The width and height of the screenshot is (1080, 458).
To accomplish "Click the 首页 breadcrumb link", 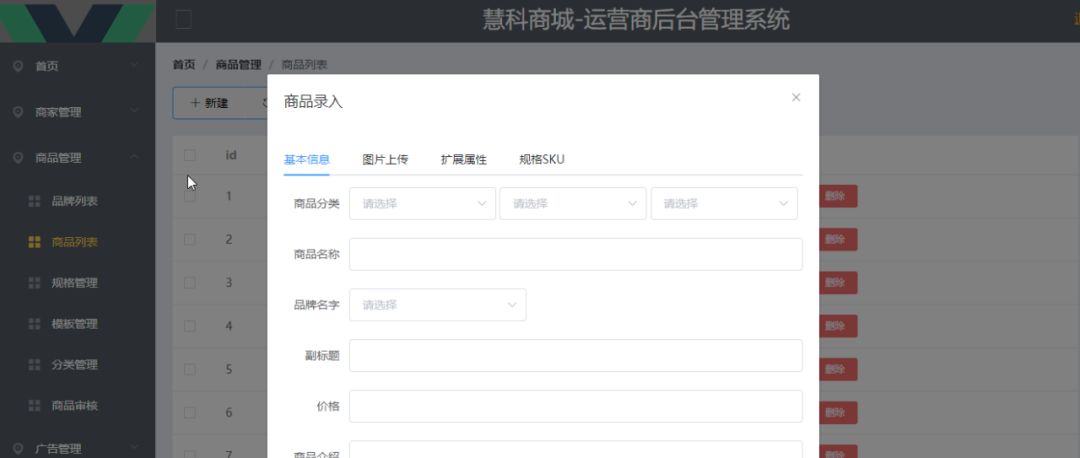I will tap(184, 65).
